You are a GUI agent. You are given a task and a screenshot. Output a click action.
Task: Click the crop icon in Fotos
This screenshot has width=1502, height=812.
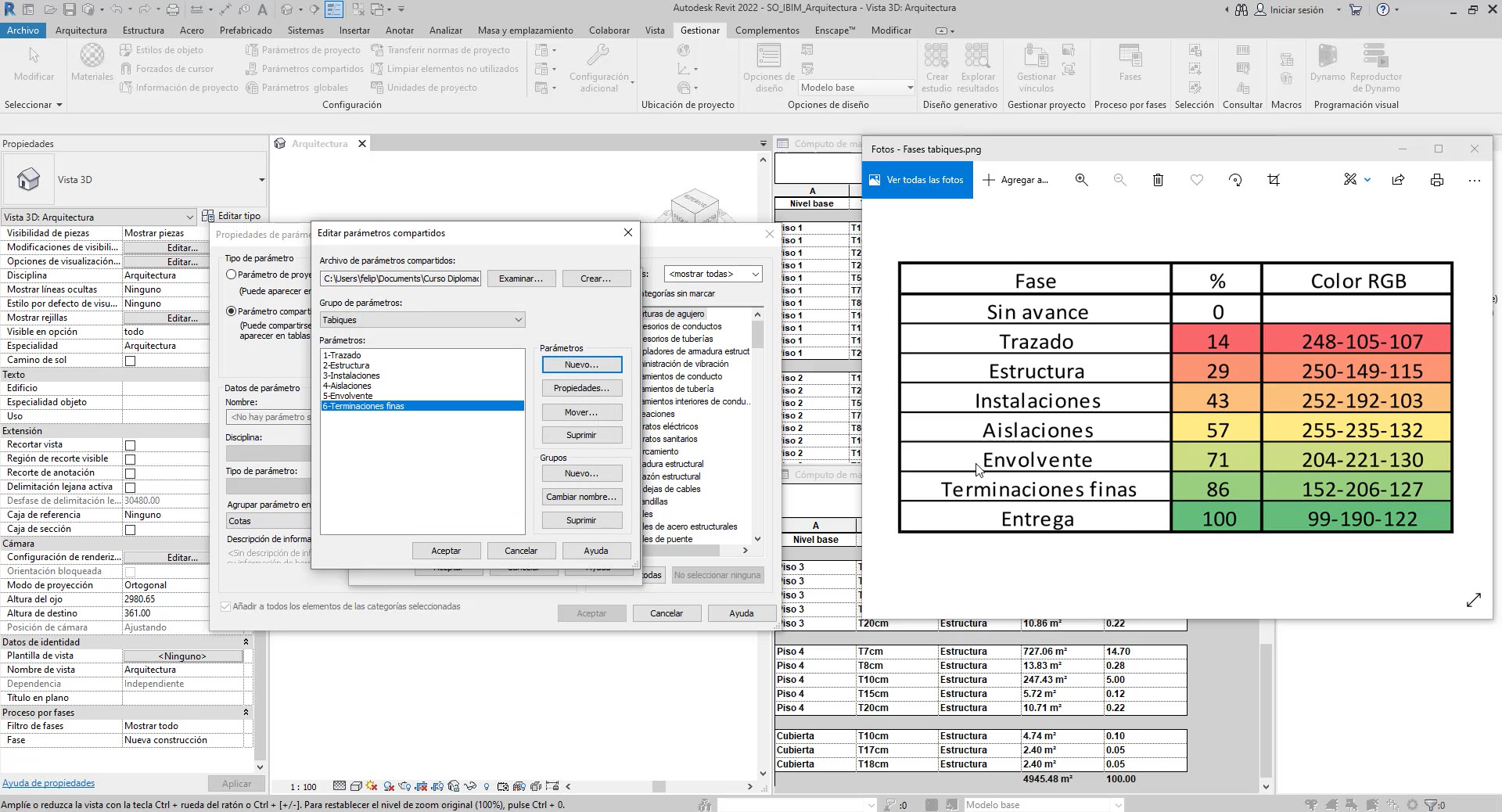[1274, 180]
